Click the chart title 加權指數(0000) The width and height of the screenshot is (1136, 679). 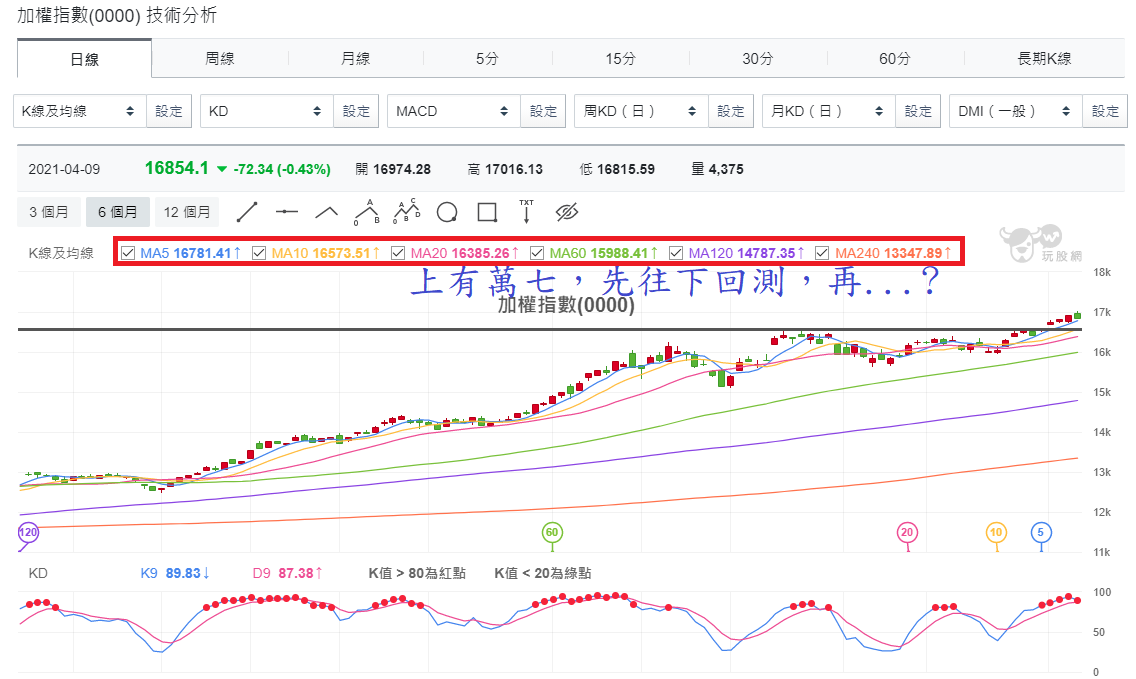[x=566, y=305]
